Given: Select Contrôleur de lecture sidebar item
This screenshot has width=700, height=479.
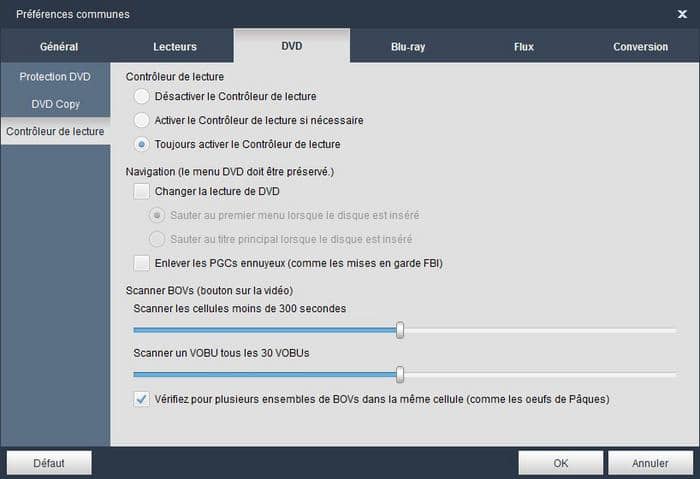Looking at the screenshot, I should coord(55,131).
